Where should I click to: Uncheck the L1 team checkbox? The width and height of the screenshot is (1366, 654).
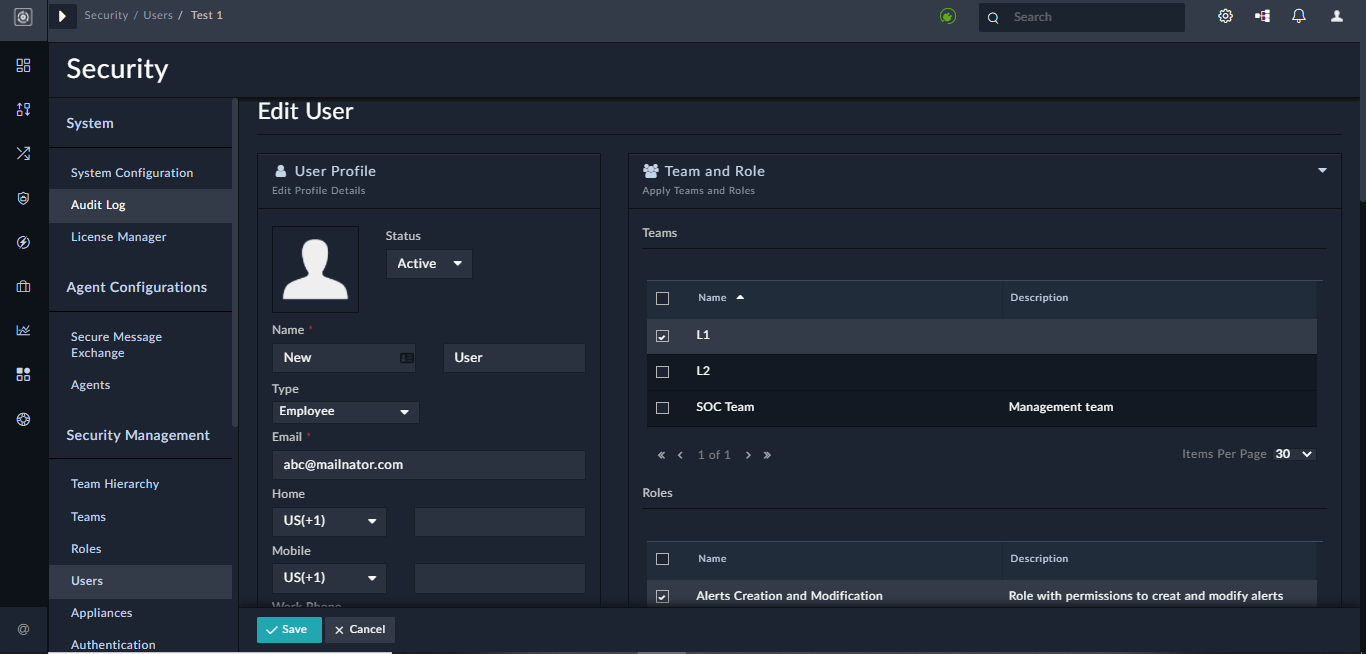[x=662, y=335]
